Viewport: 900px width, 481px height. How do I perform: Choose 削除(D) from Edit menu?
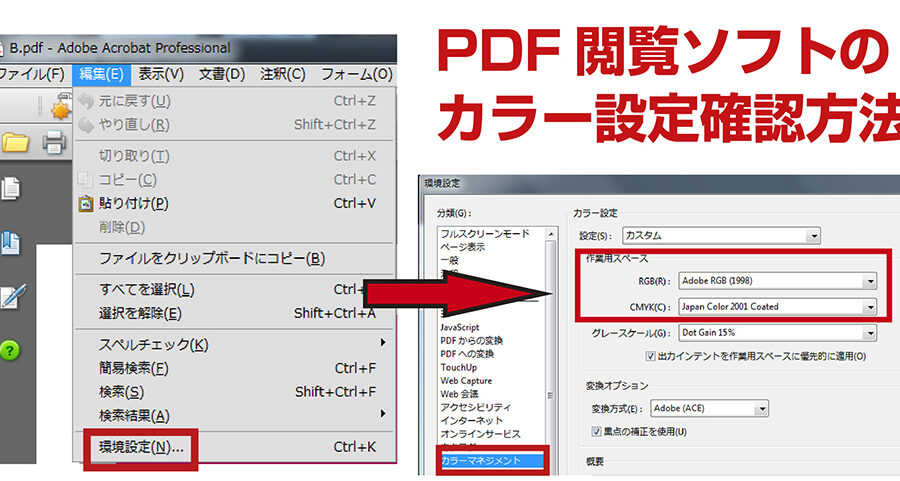235,227
